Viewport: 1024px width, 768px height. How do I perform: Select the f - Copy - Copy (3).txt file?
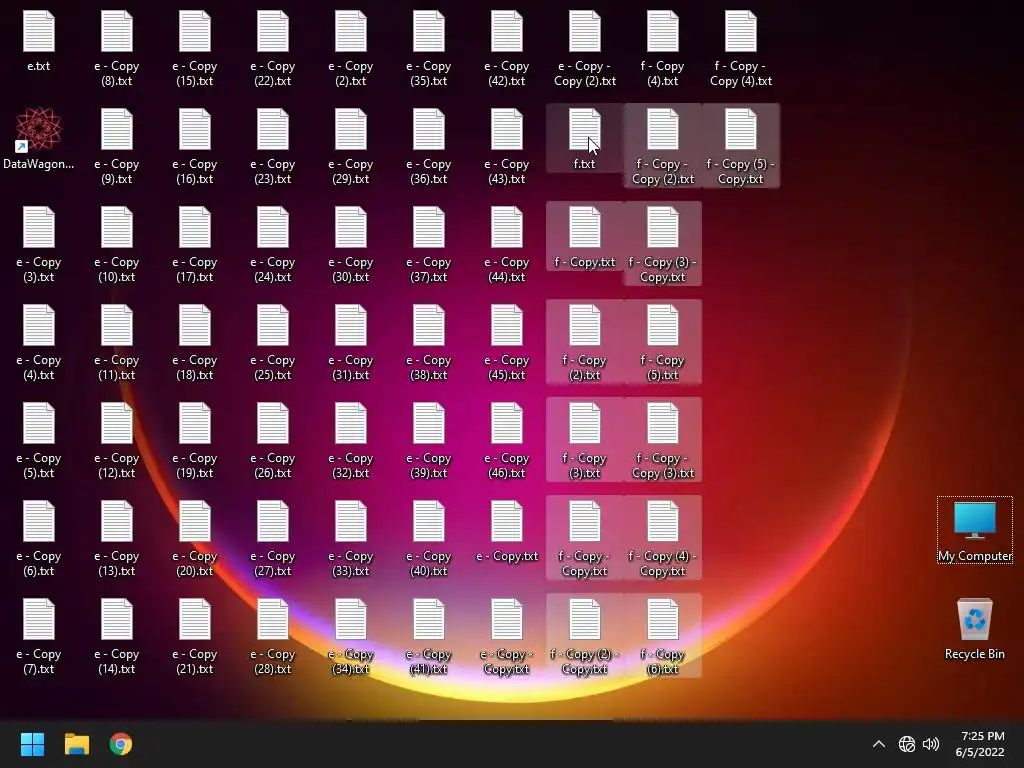[662, 440]
